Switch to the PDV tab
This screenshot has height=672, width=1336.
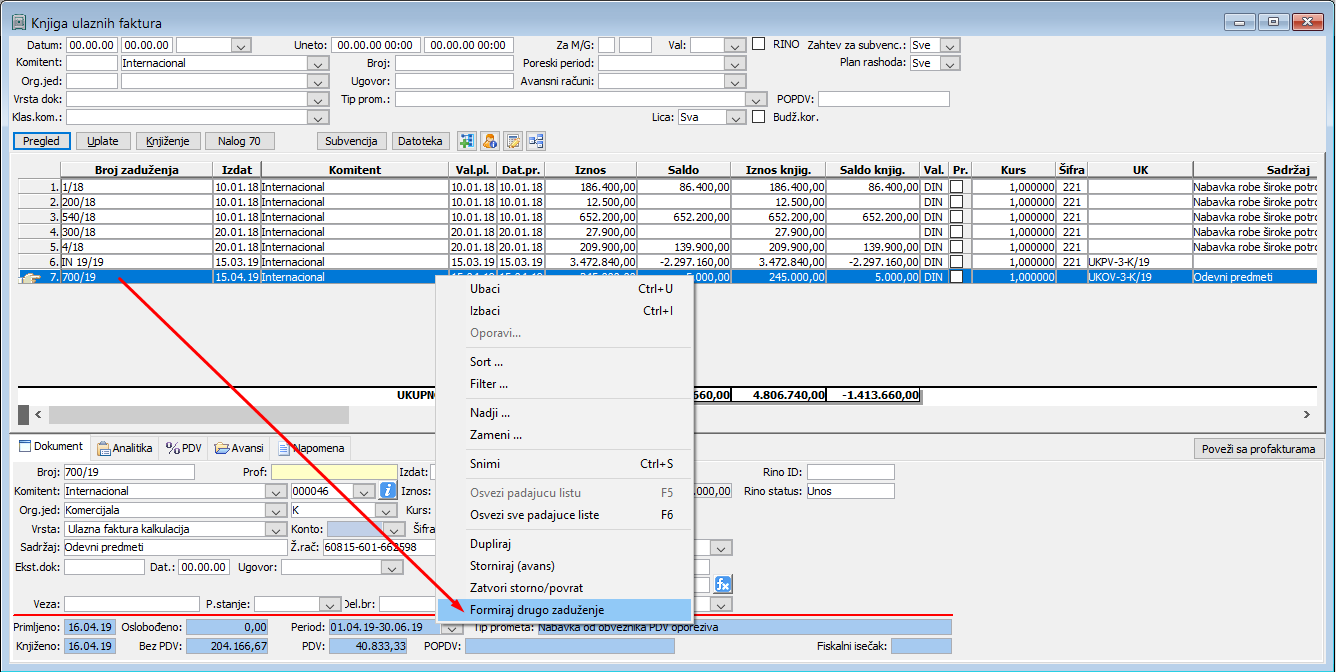pos(185,448)
